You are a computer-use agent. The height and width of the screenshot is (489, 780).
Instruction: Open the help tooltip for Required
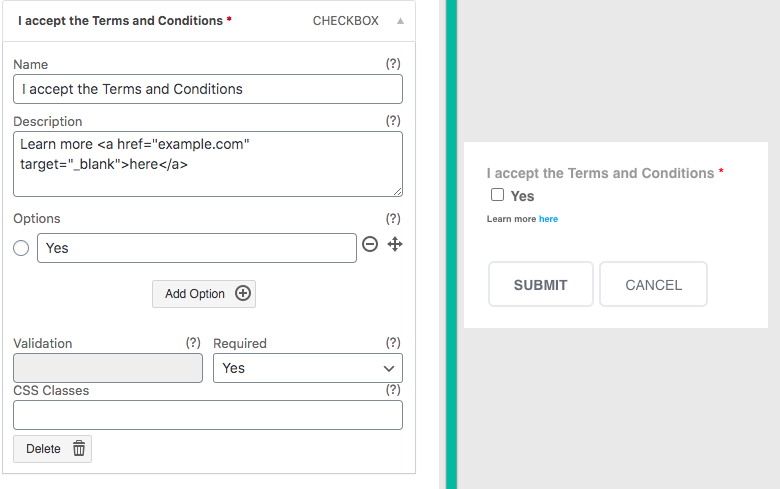(393, 343)
